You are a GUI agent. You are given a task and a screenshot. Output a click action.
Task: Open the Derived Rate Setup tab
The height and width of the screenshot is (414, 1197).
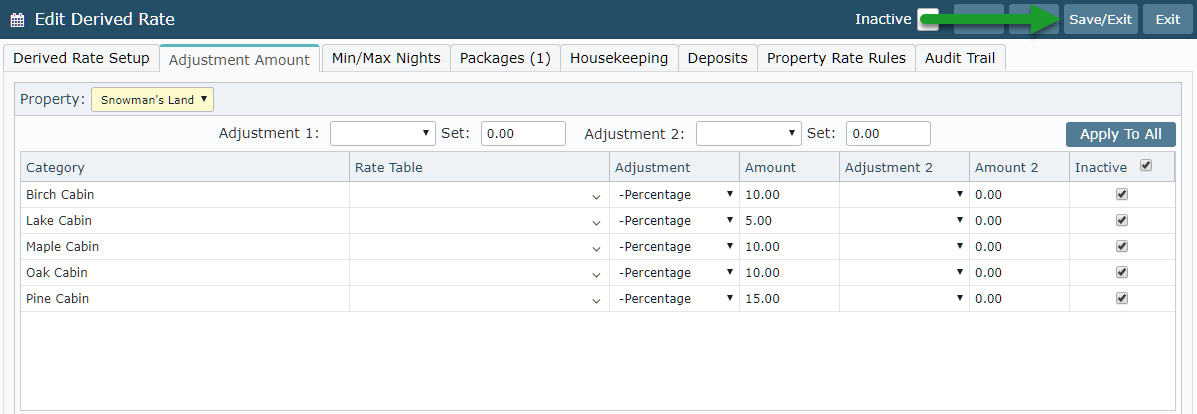click(82, 58)
